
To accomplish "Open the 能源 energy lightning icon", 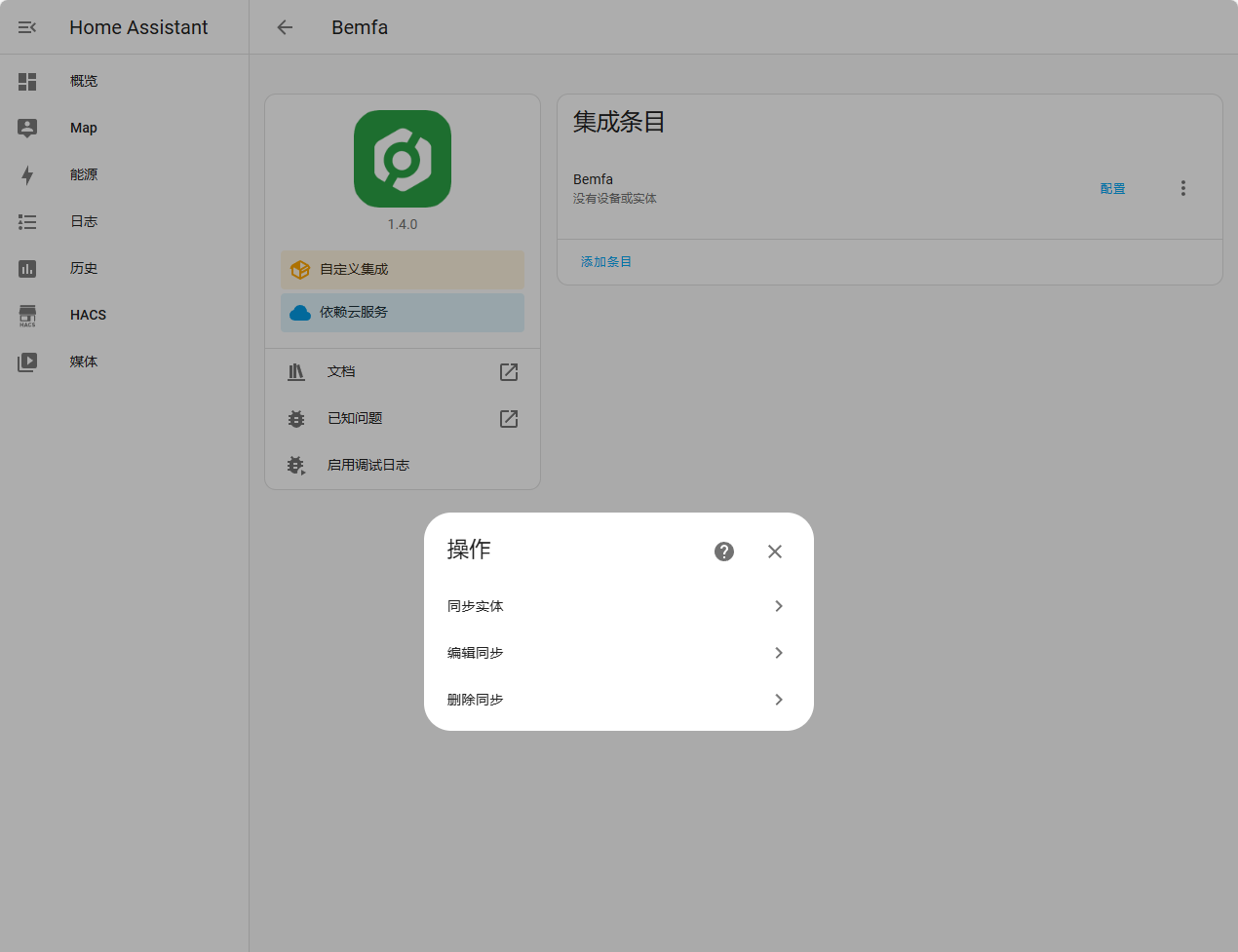I will point(27,175).
